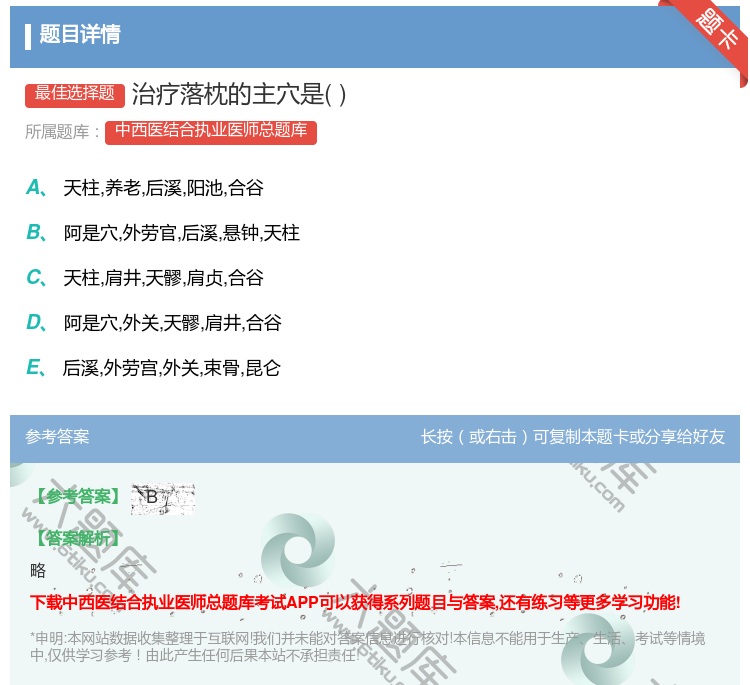This screenshot has width=750, height=685.
Task: Select option E 后溪,外劳宫,外关,束骨,昆仑
Action: (x=172, y=368)
